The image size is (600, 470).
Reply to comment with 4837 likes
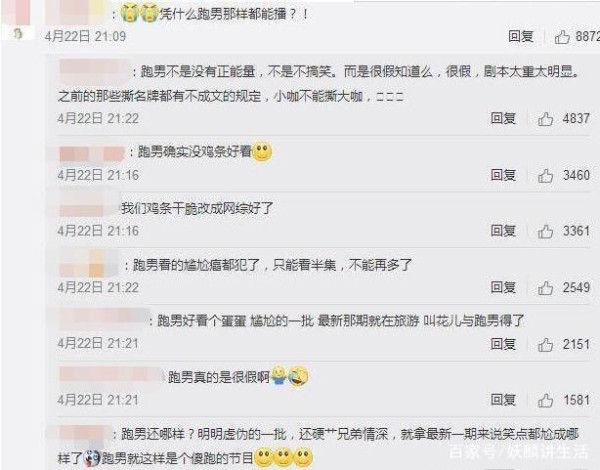503,118
